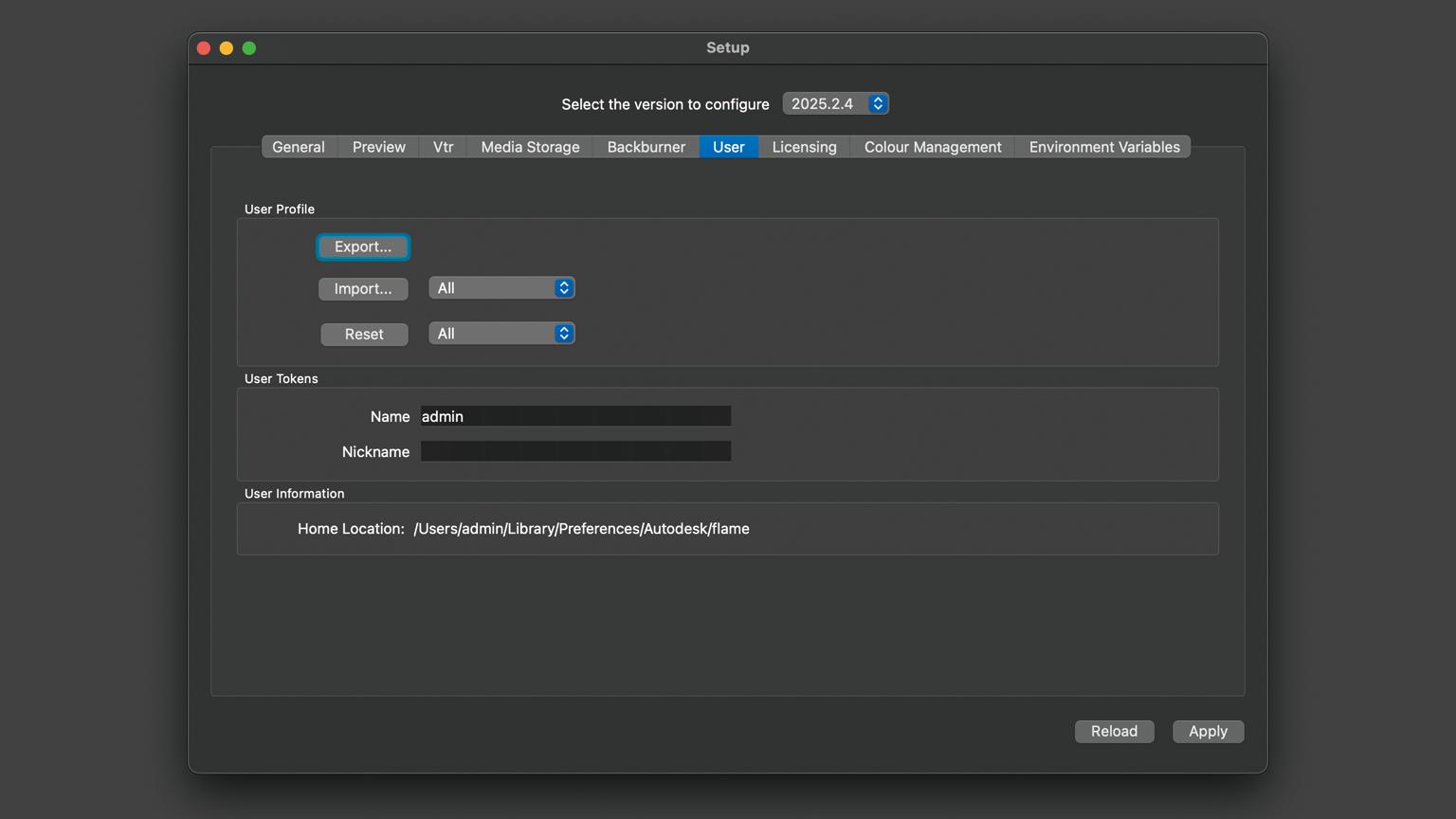This screenshot has width=1456, height=819.
Task: Focus the Name text field
Action: pos(575,416)
